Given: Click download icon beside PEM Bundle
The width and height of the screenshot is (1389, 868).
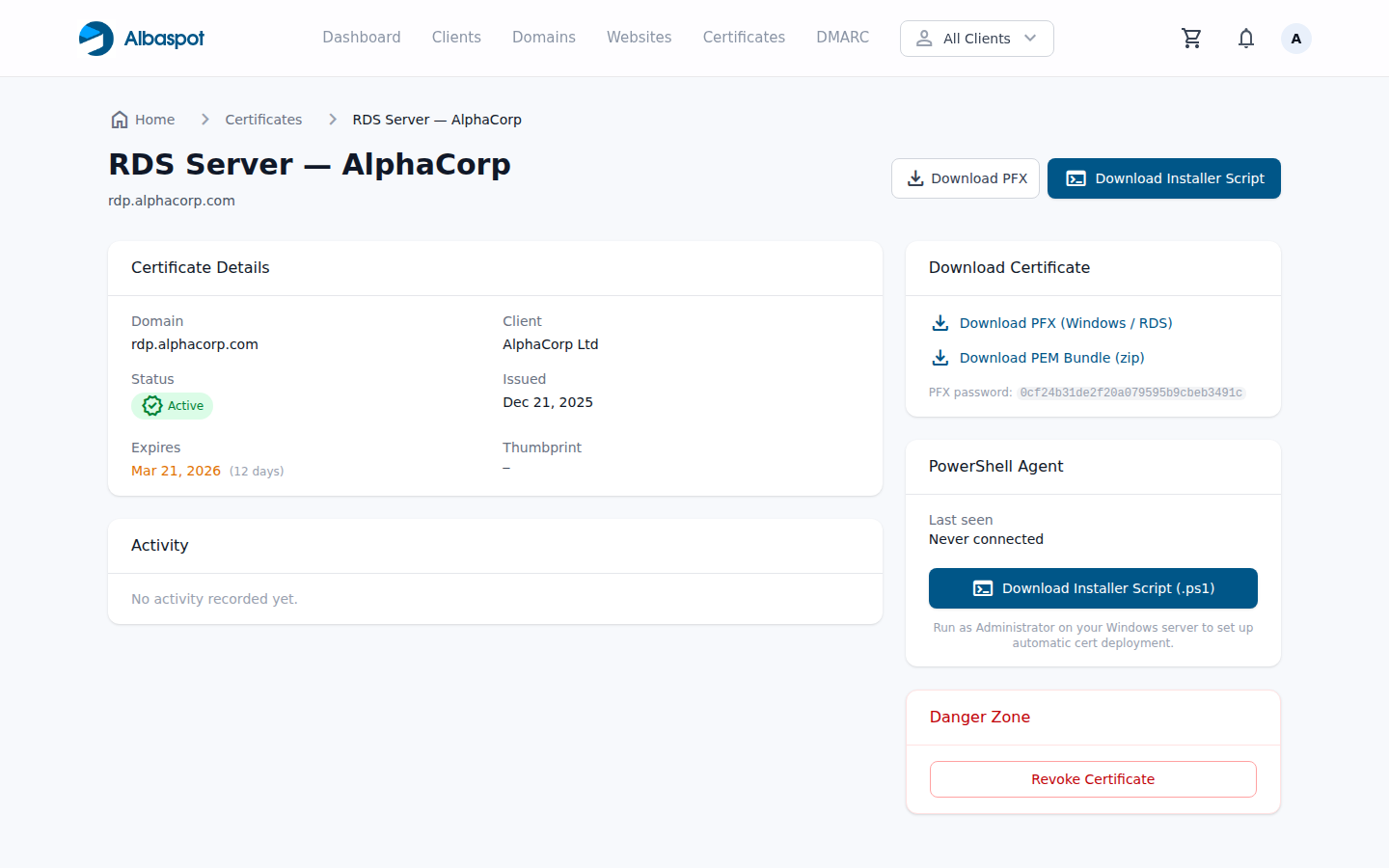Looking at the screenshot, I should (x=940, y=358).
